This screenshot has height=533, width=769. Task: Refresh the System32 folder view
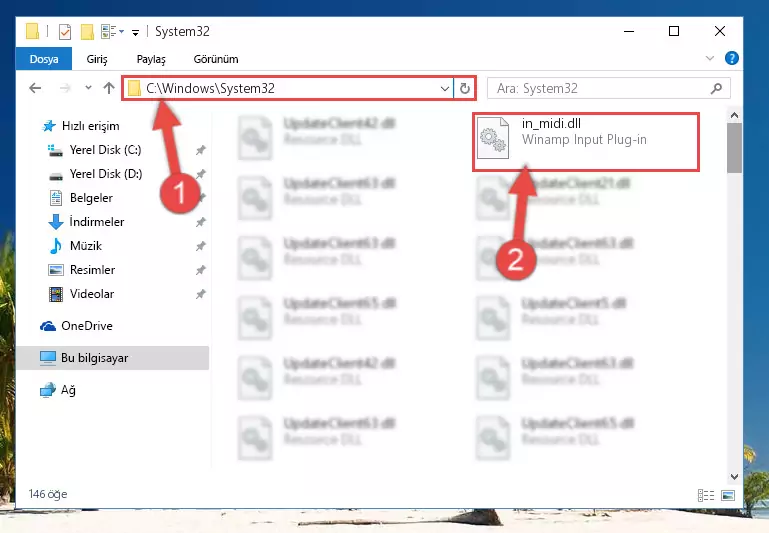click(464, 88)
